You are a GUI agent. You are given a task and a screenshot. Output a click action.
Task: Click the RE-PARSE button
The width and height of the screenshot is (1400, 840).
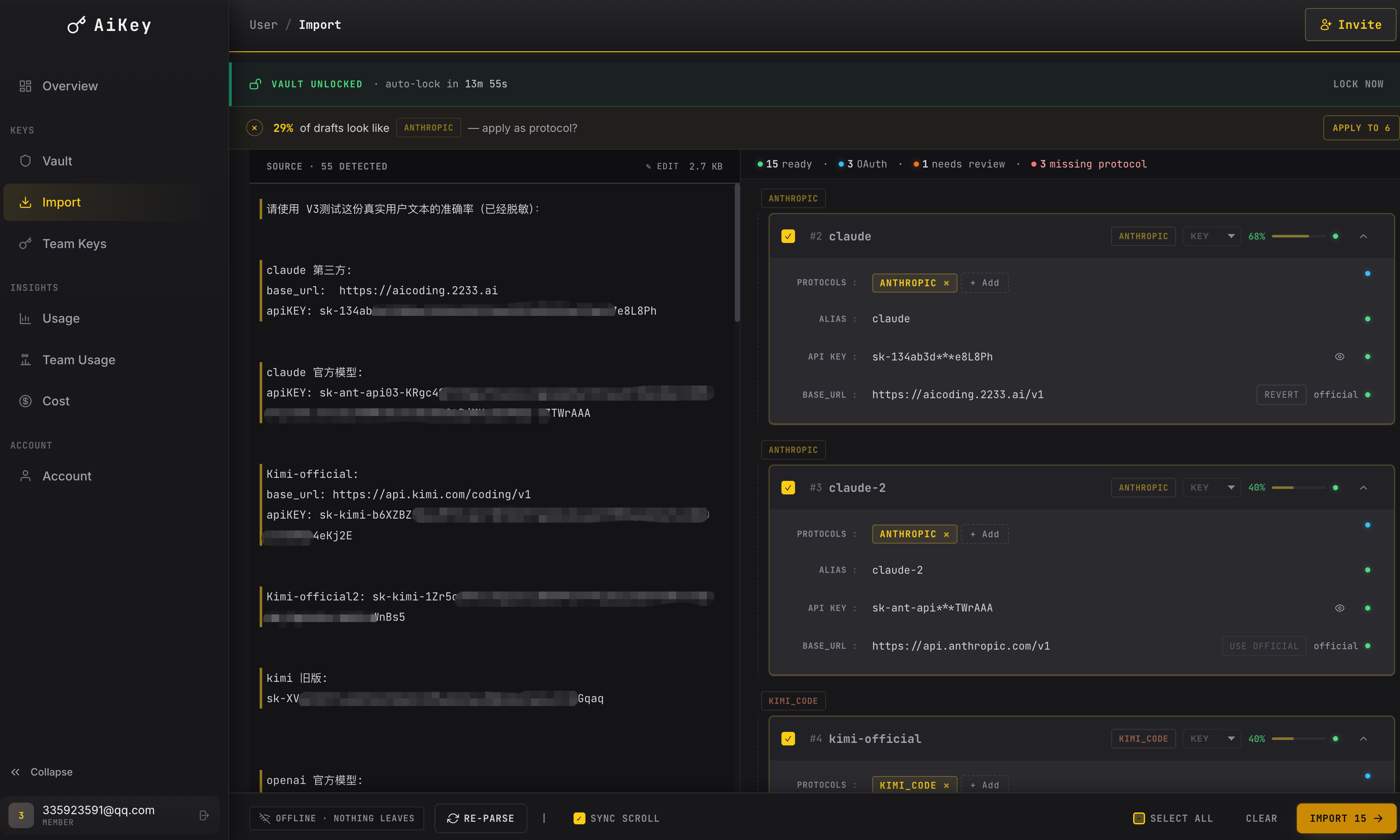point(480,818)
